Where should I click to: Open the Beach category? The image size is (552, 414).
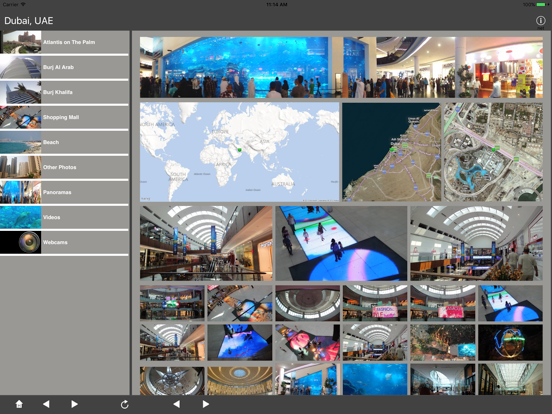64,142
